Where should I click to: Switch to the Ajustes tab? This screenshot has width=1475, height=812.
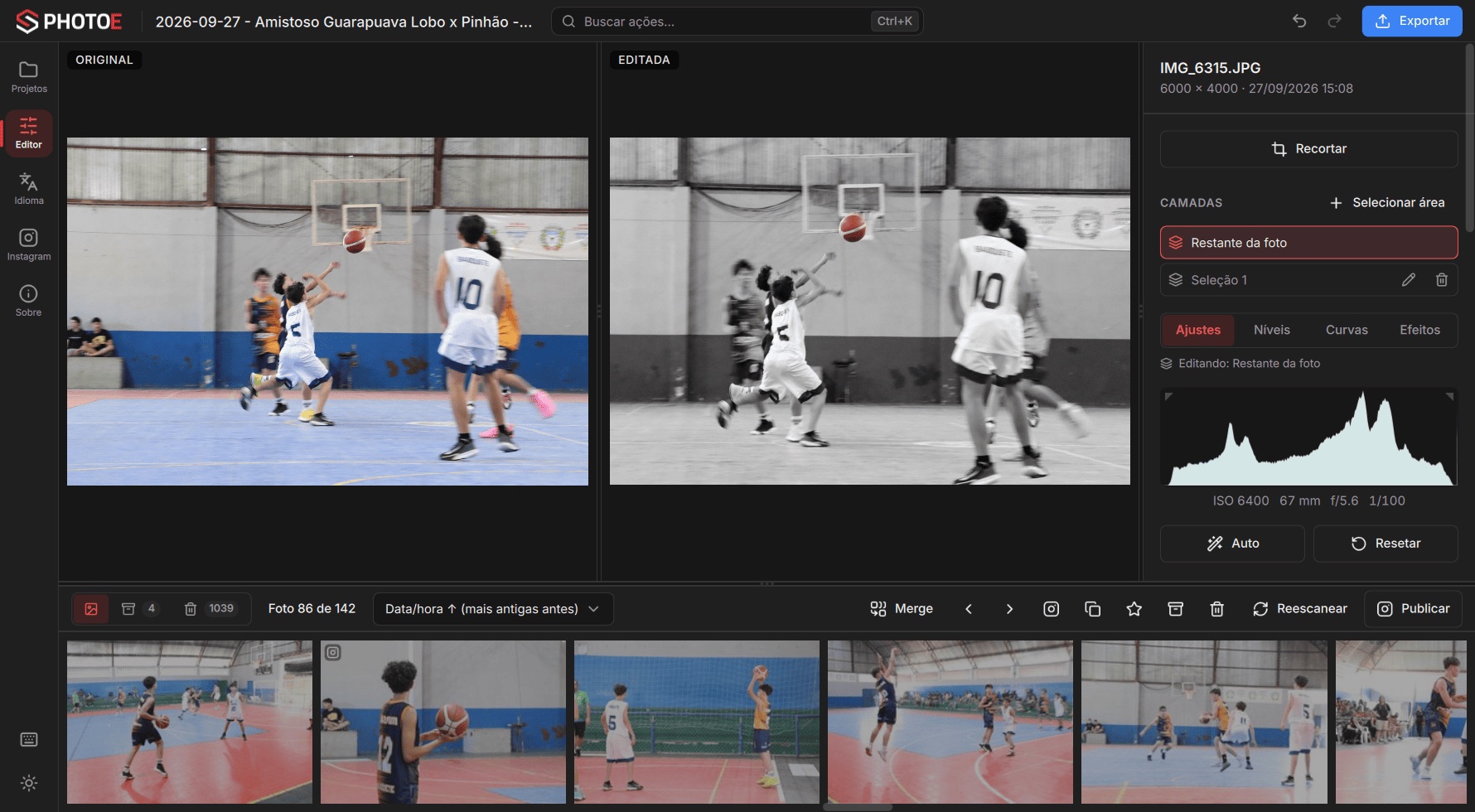pyautogui.click(x=1197, y=330)
